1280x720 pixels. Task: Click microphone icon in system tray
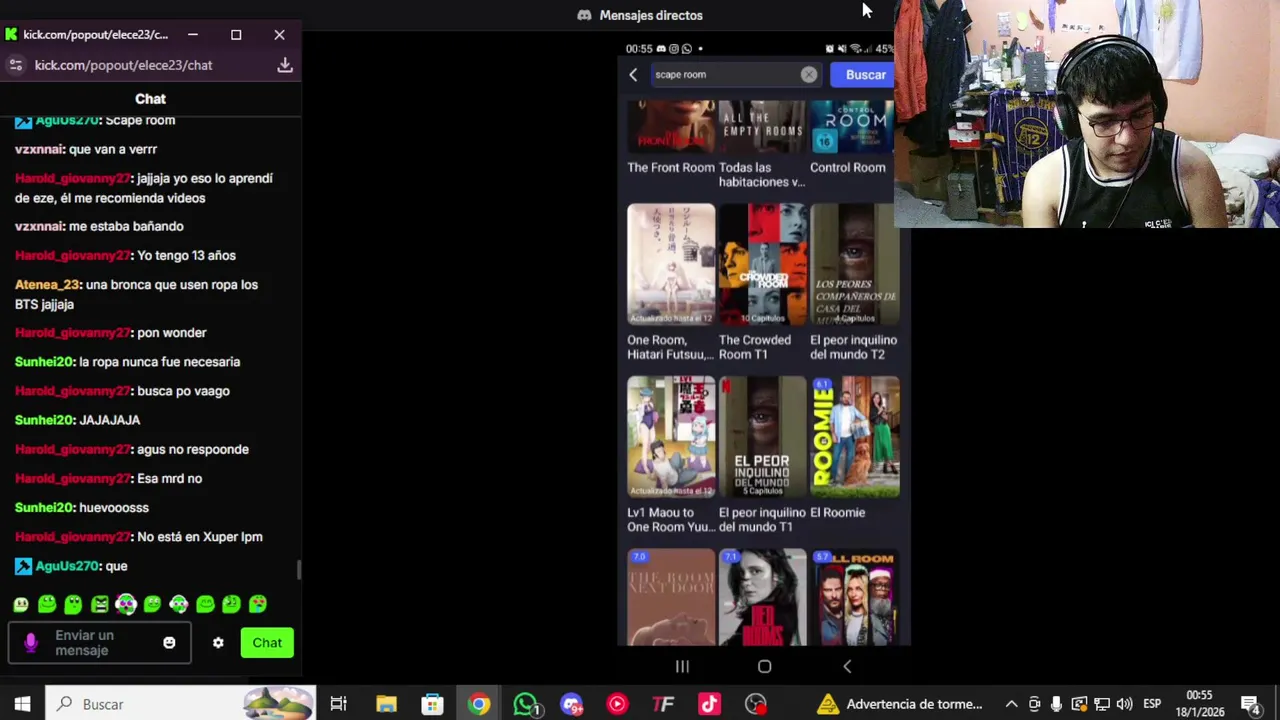pyautogui.click(x=1056, y=704)
